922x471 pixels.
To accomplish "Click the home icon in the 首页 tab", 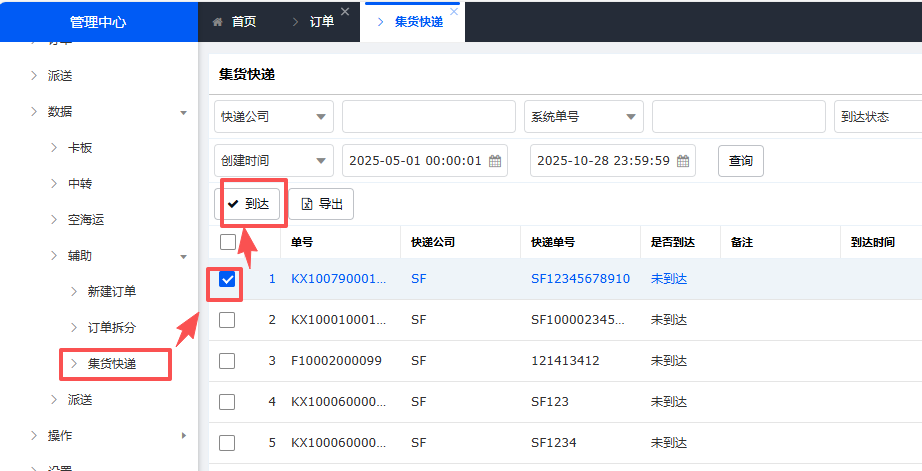I will click(217, 21).
